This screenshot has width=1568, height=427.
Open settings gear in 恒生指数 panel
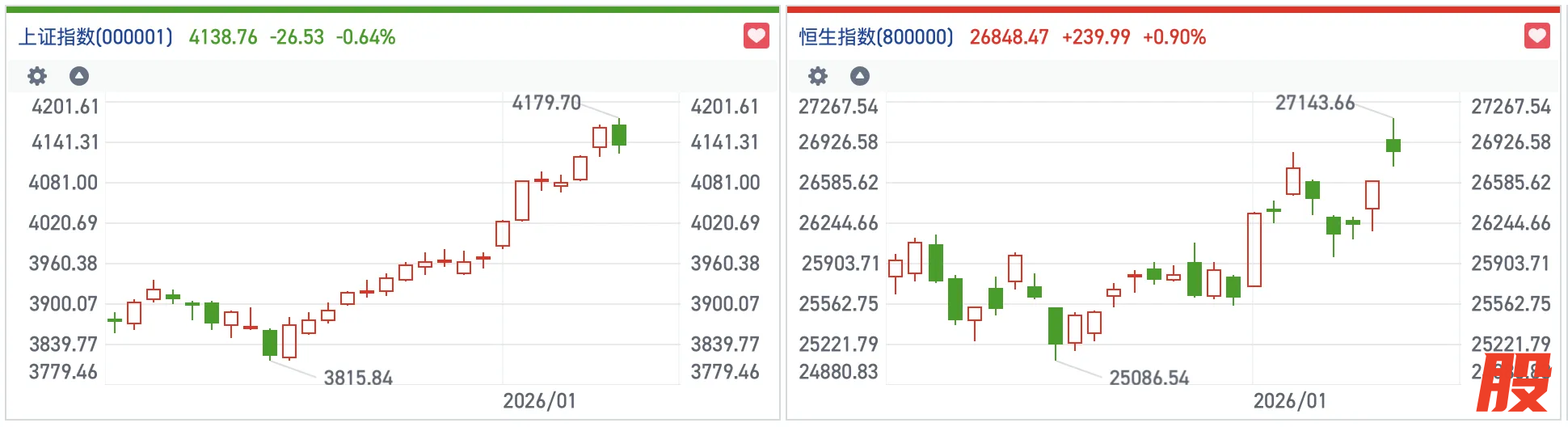[818, 76]
